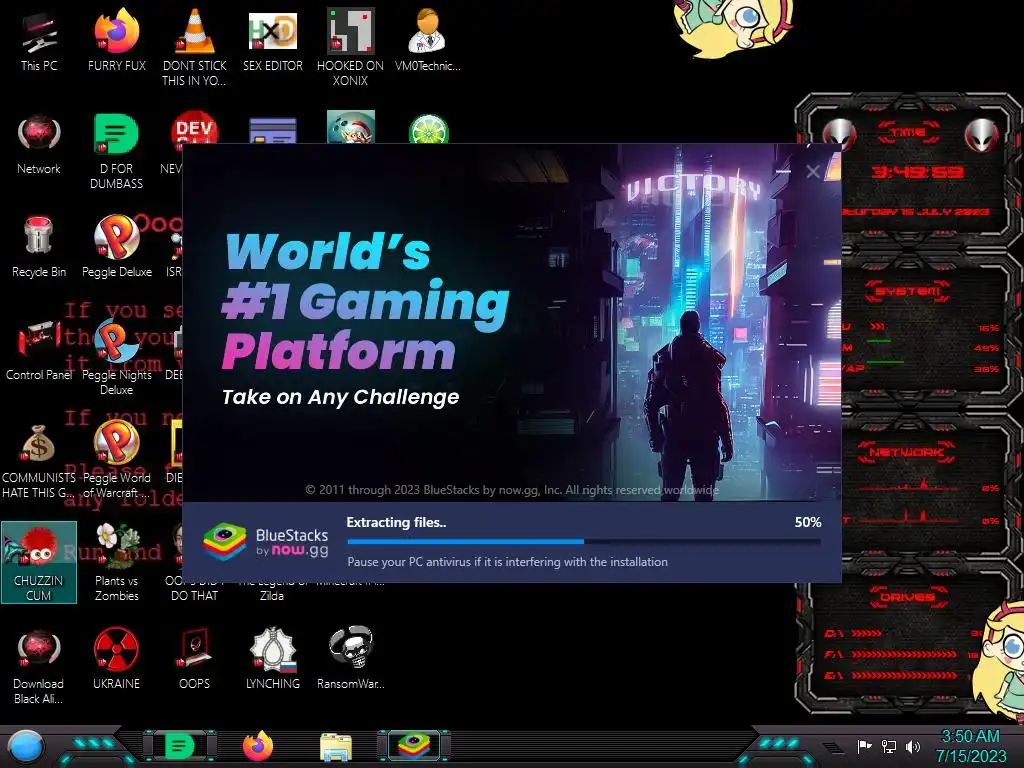Click the red DEV desktop icon
1024x768 pixels.
(x=194, y=127)
